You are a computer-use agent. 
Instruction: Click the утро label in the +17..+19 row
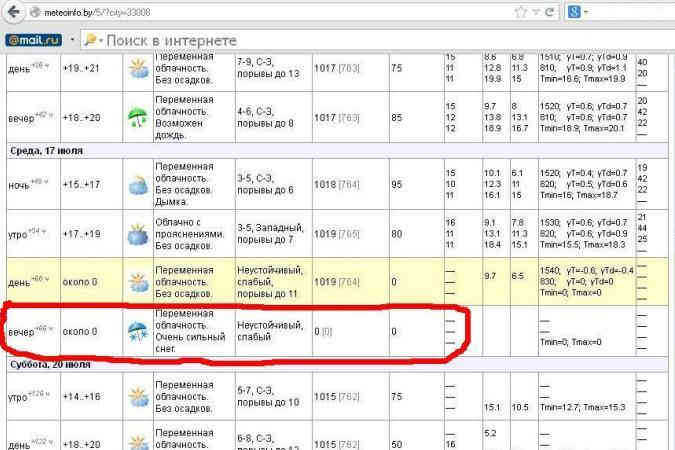[18, 235]
